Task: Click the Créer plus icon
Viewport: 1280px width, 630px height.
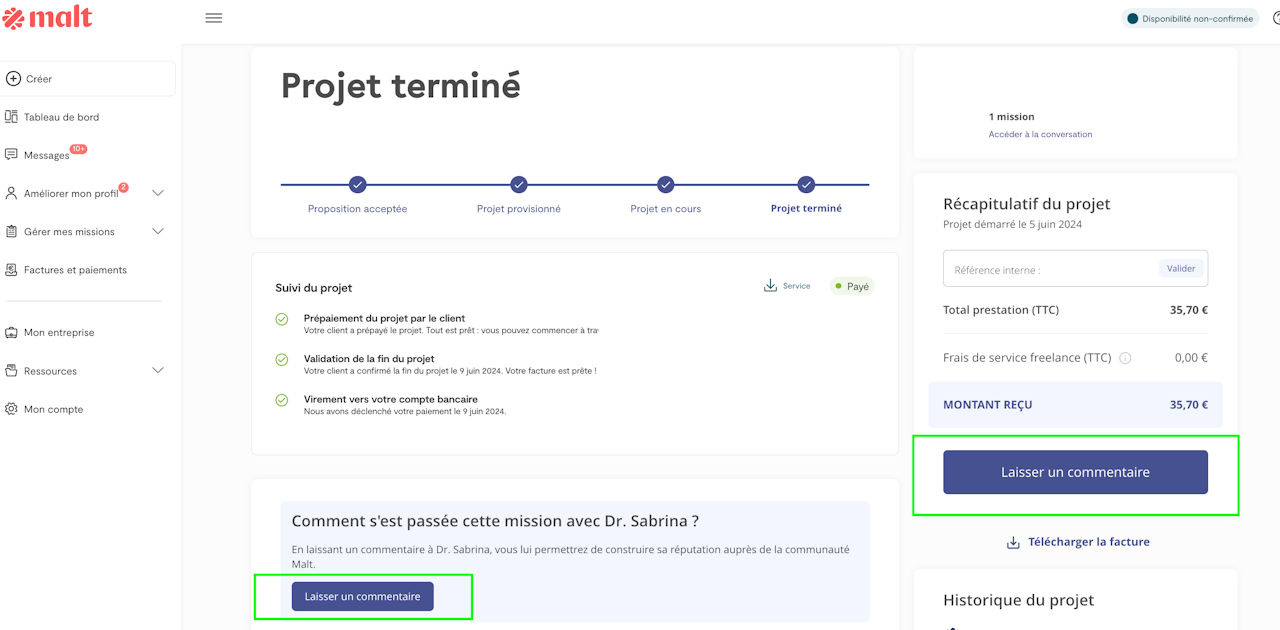Action: pos(13,79)
